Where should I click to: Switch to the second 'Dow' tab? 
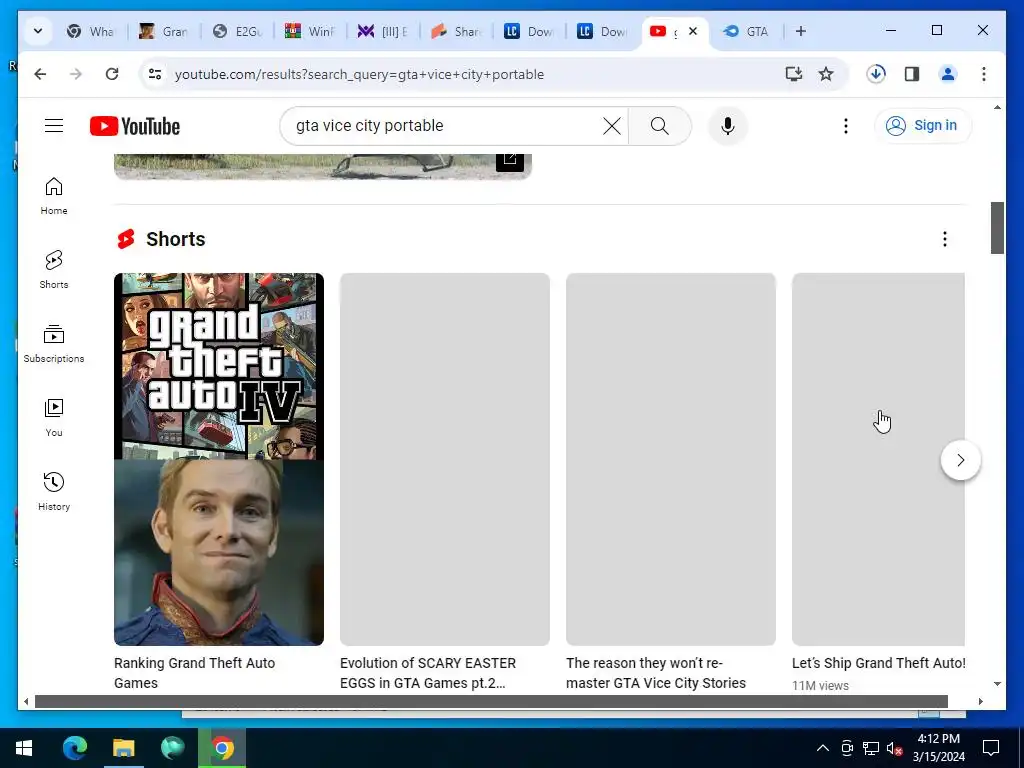point(603,31)
